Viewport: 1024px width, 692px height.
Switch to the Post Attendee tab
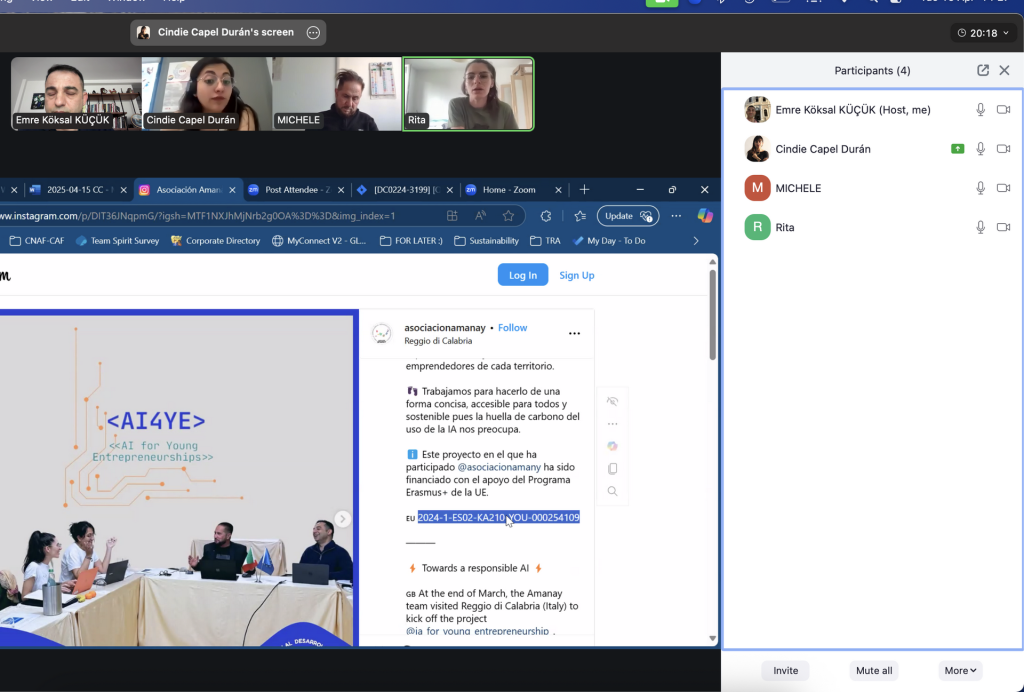(x=296, y=190)
